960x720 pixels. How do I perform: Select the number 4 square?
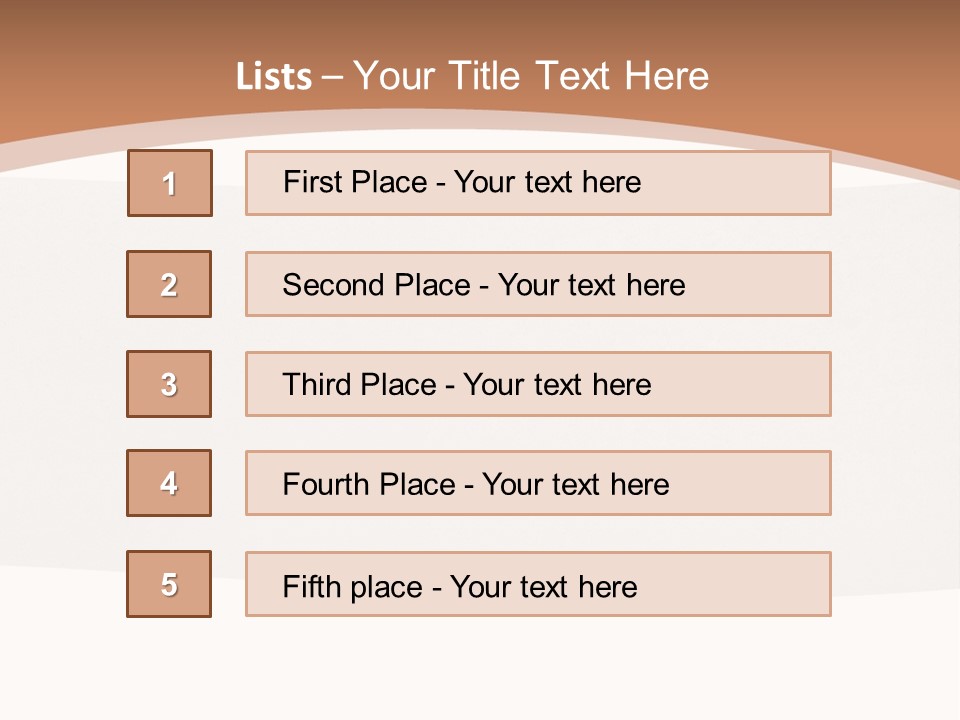point(169,483)
